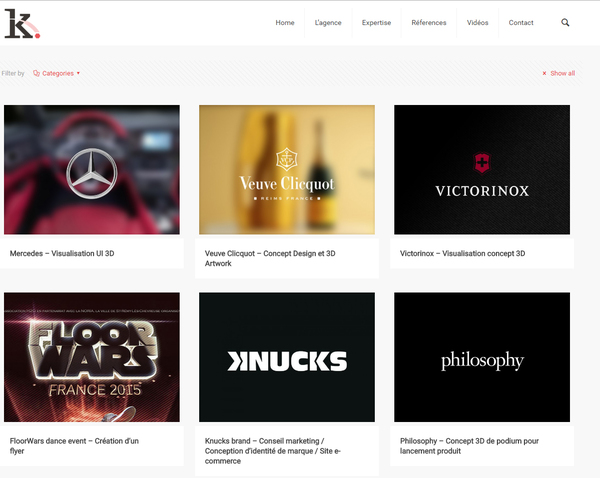Click 'Veuve Clicquot – Concept Design et 3D Artwork' title

pyautogui.click(x=270, y=258)
